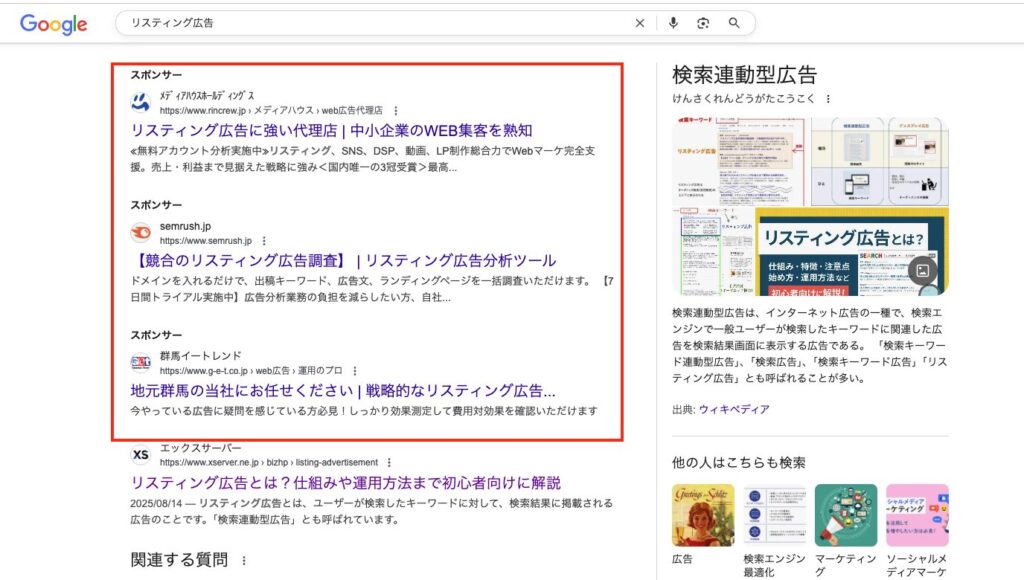Open the three-dot menu next to web広告代理店
Screen dimensions: 1024x580
[x=396, y=110]
